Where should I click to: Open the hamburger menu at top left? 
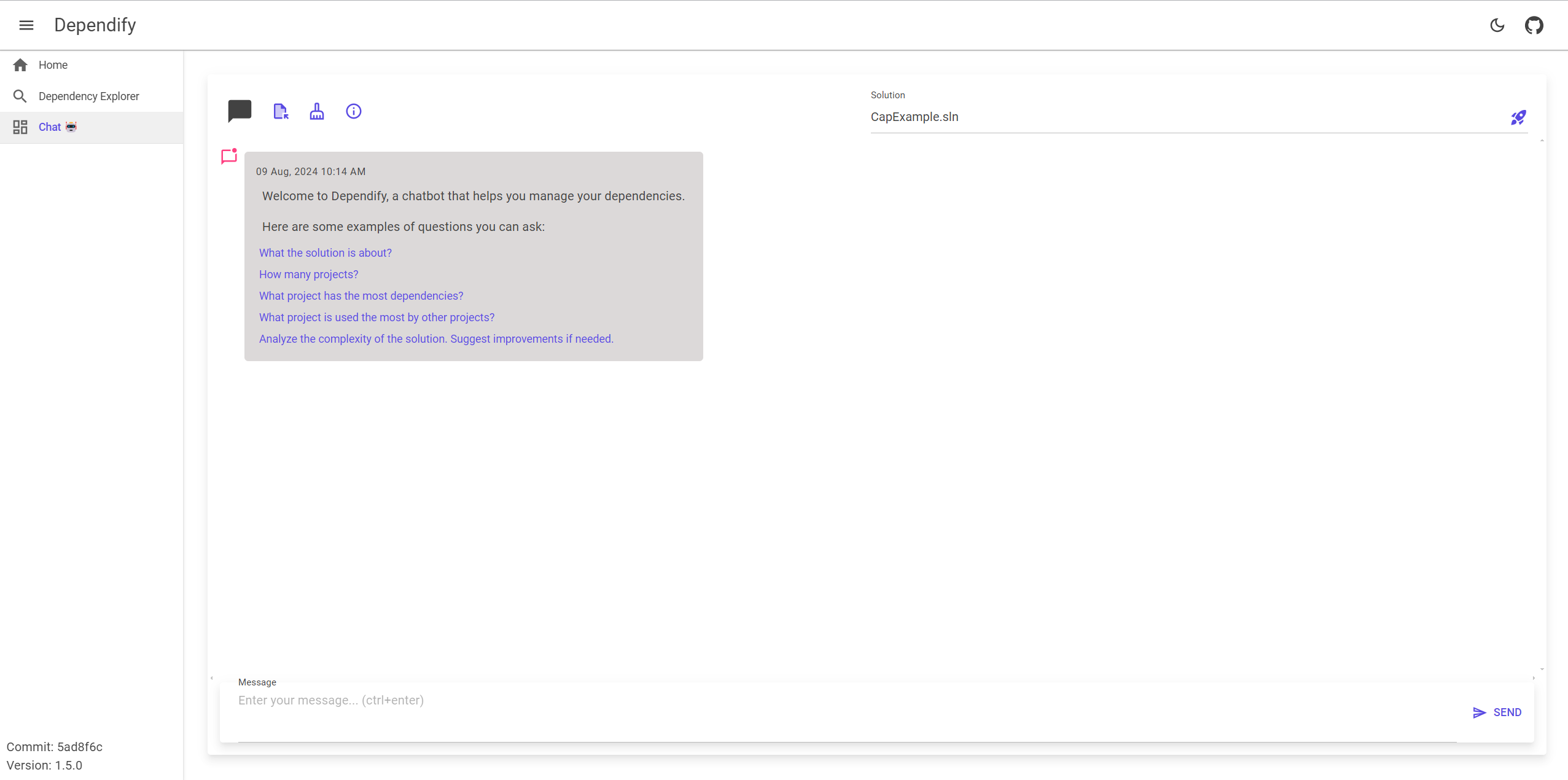click(26, 25)
